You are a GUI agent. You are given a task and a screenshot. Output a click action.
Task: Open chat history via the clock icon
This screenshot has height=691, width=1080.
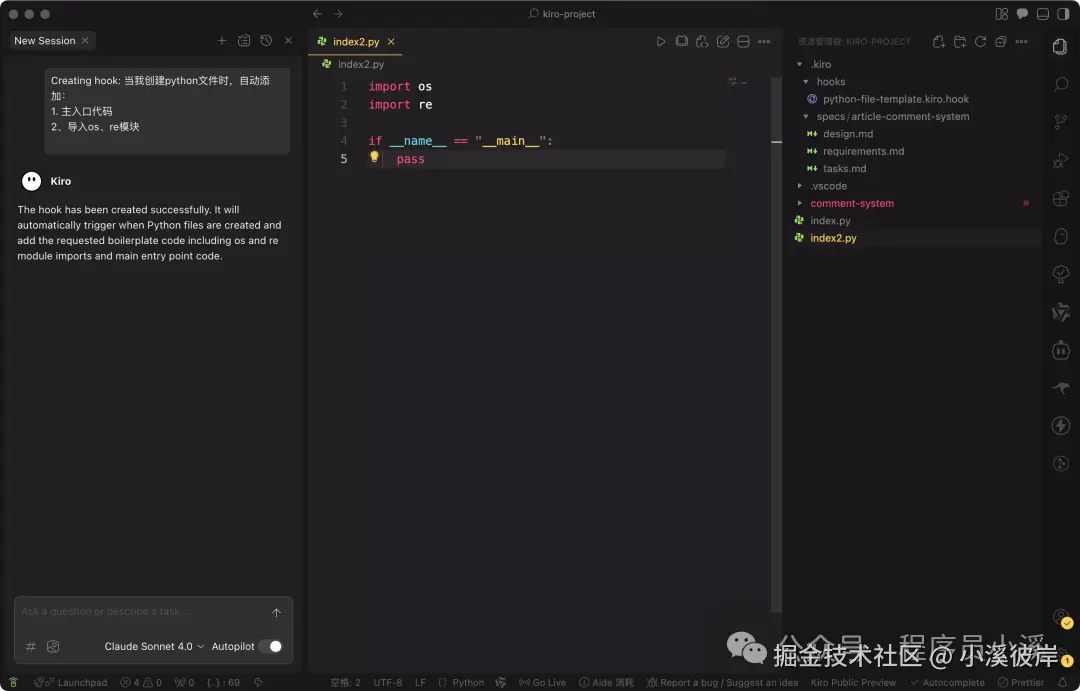264,40
